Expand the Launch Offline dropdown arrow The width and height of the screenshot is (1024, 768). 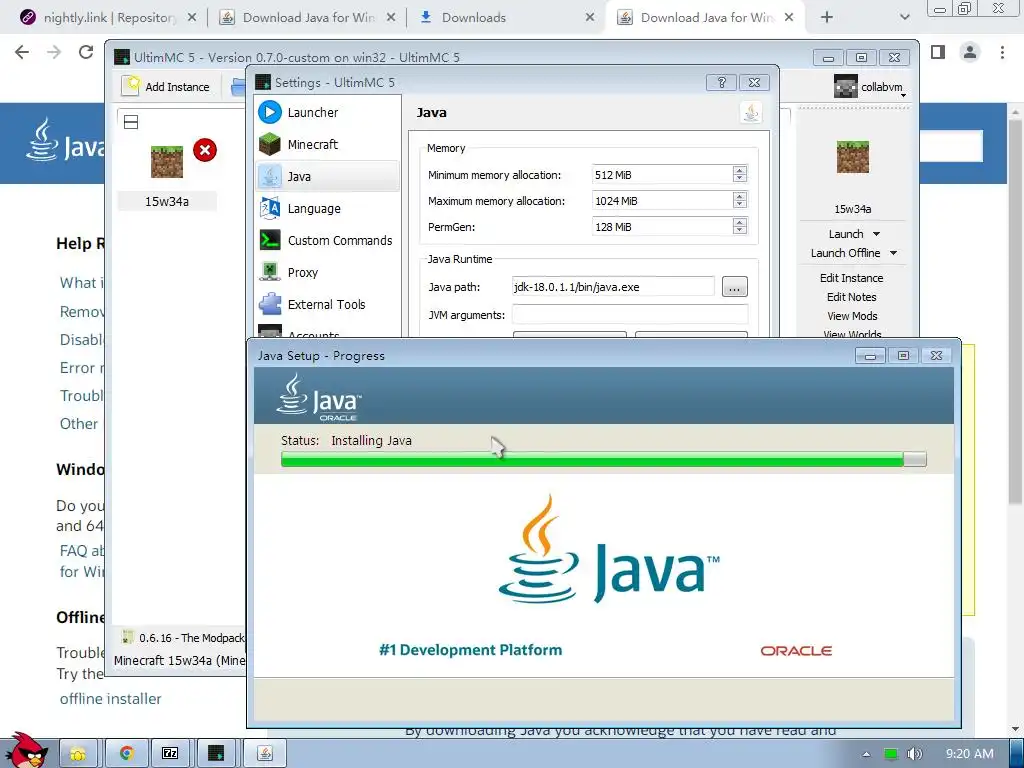[x=893, y=253]
